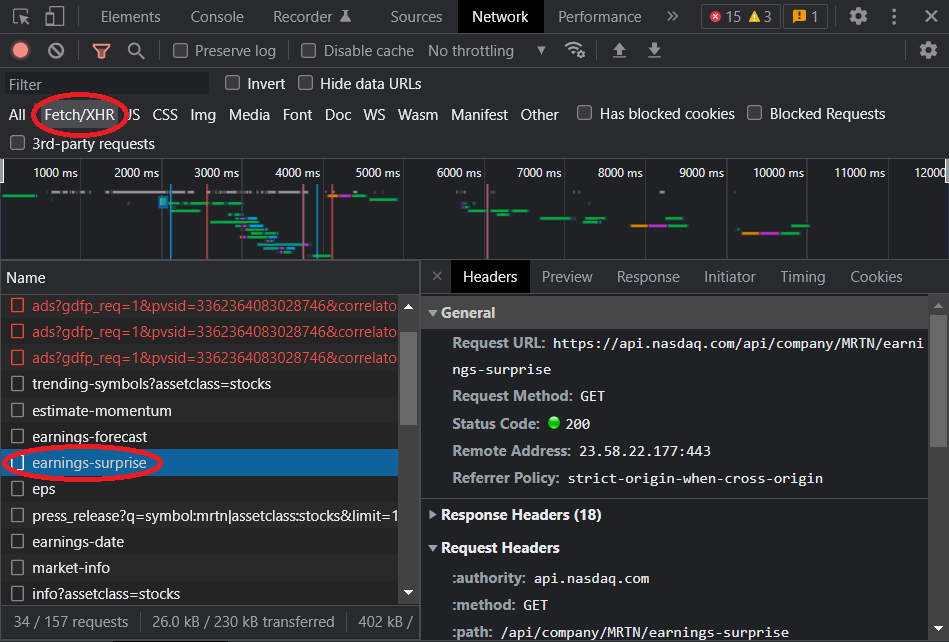Enable the Preserve log checkbox
The height and width of the screenshot is (642, 949).
click(x=181, y=51)
